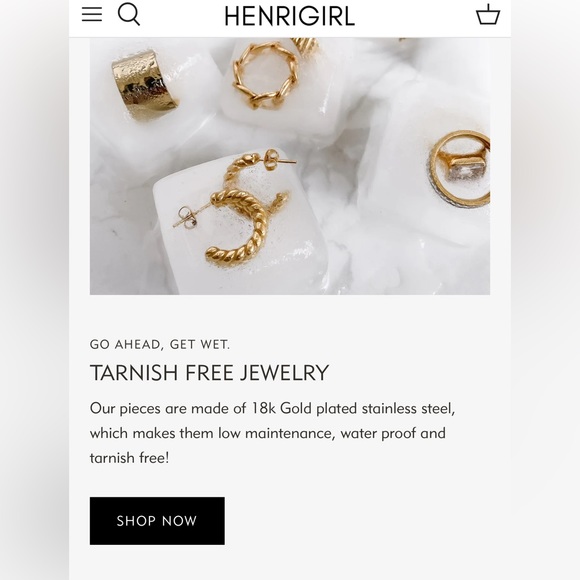580x580 pixels.
Task: Click the thin pavé band ring on the right
Action: (460, 169)
